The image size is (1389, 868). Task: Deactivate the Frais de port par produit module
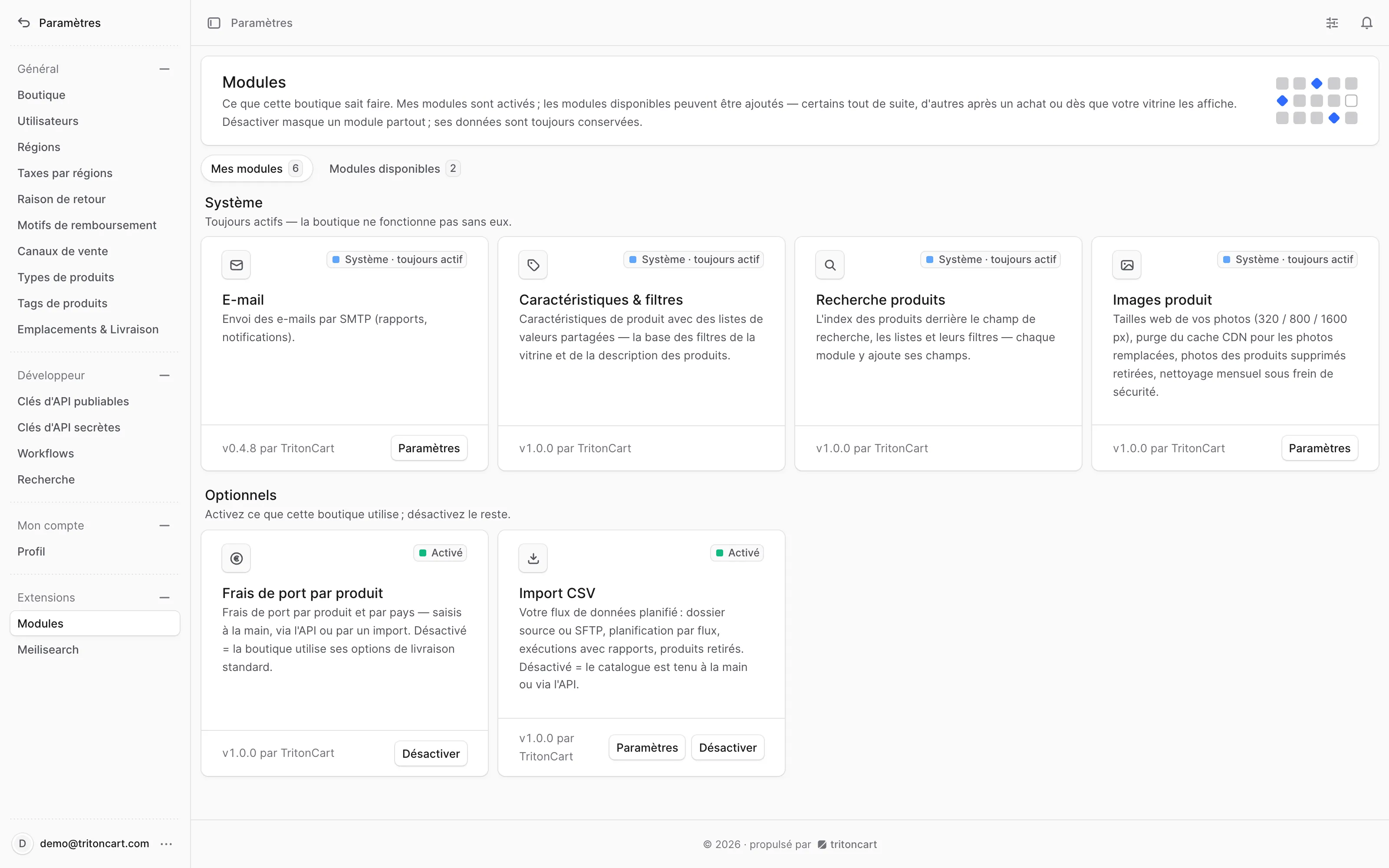tap(431, 754)
